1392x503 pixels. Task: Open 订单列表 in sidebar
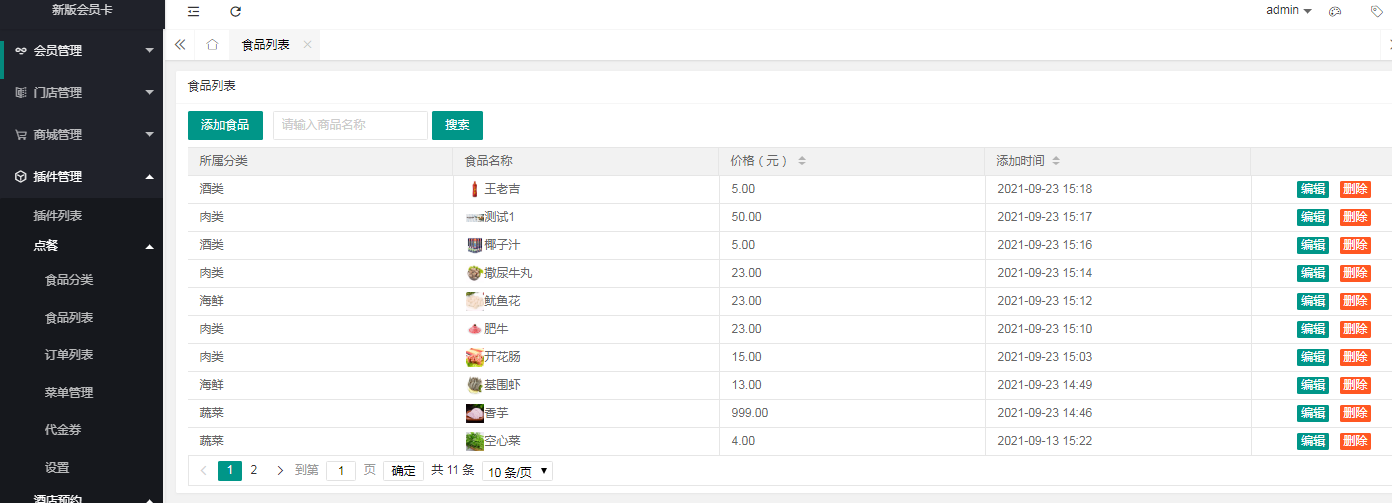coord(69,355)
